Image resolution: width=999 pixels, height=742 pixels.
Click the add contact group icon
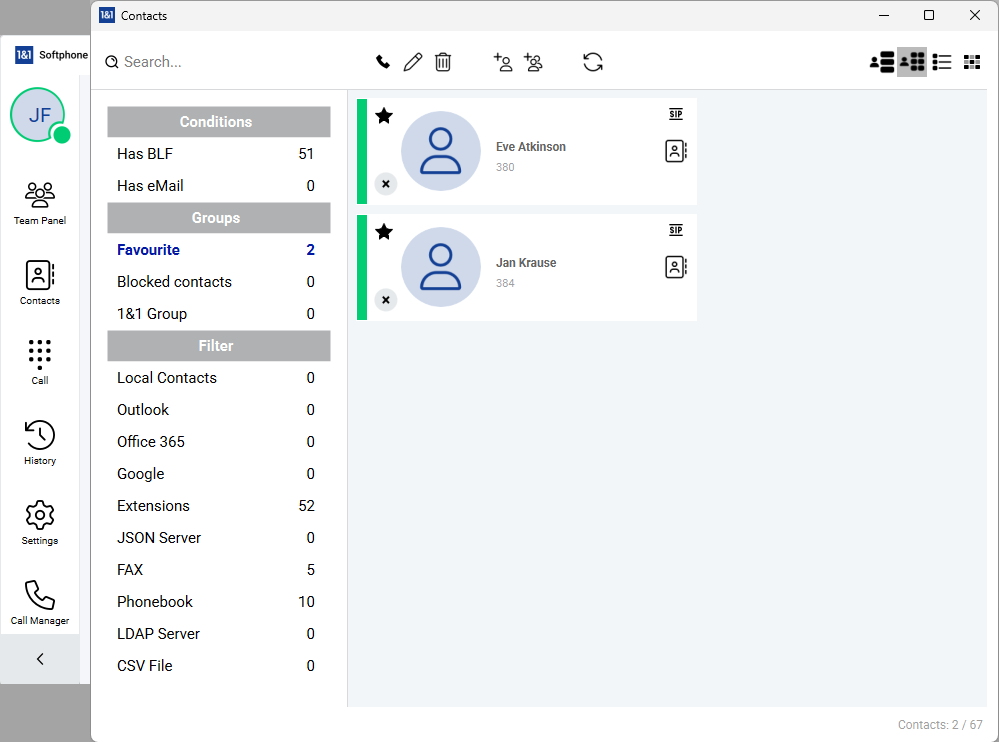(533, 62)
